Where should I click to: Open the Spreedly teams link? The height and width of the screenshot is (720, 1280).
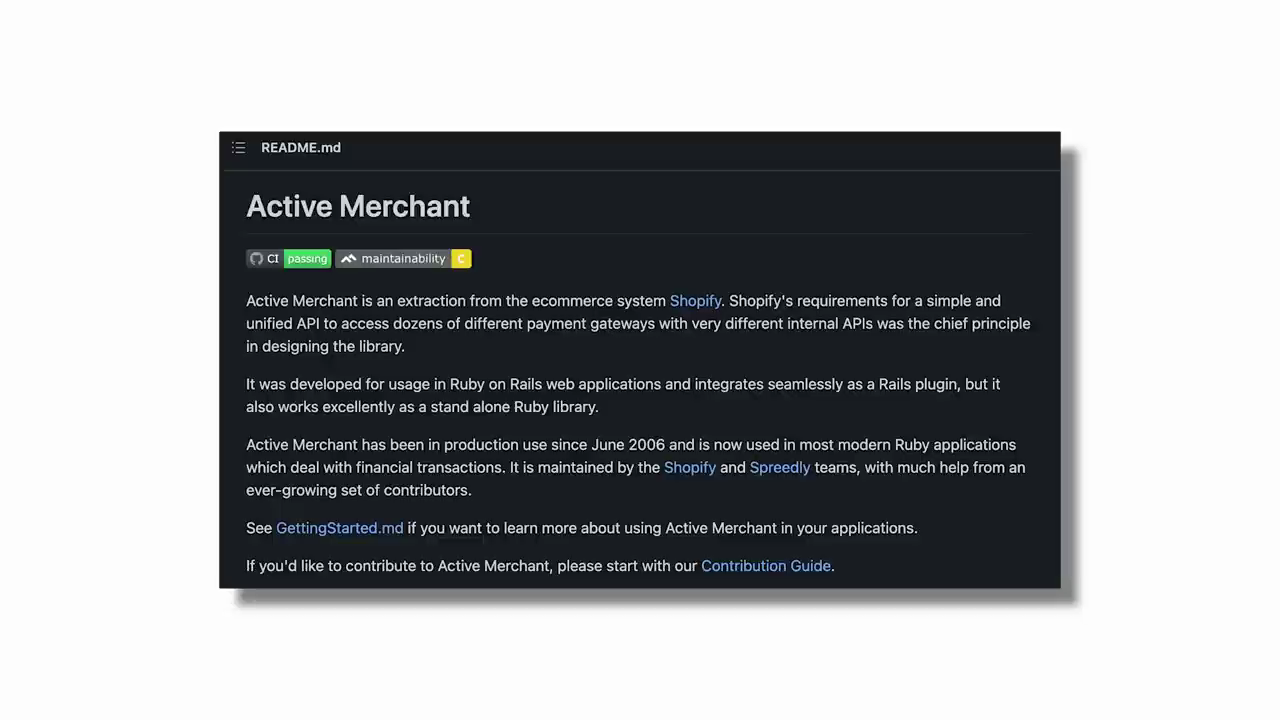tap(780, 468)
